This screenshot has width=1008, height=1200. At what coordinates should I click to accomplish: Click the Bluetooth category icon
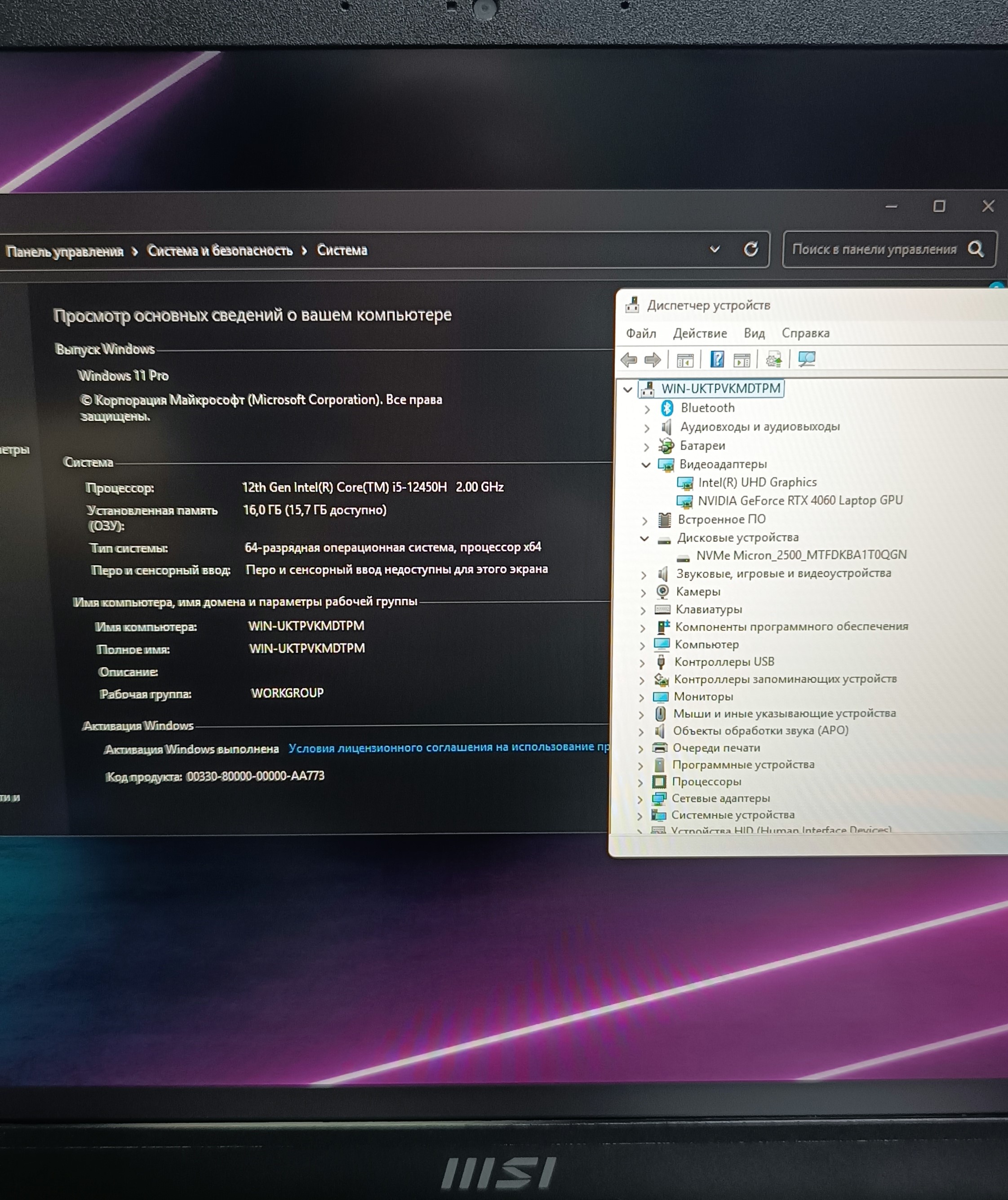[x=666, y=408]
